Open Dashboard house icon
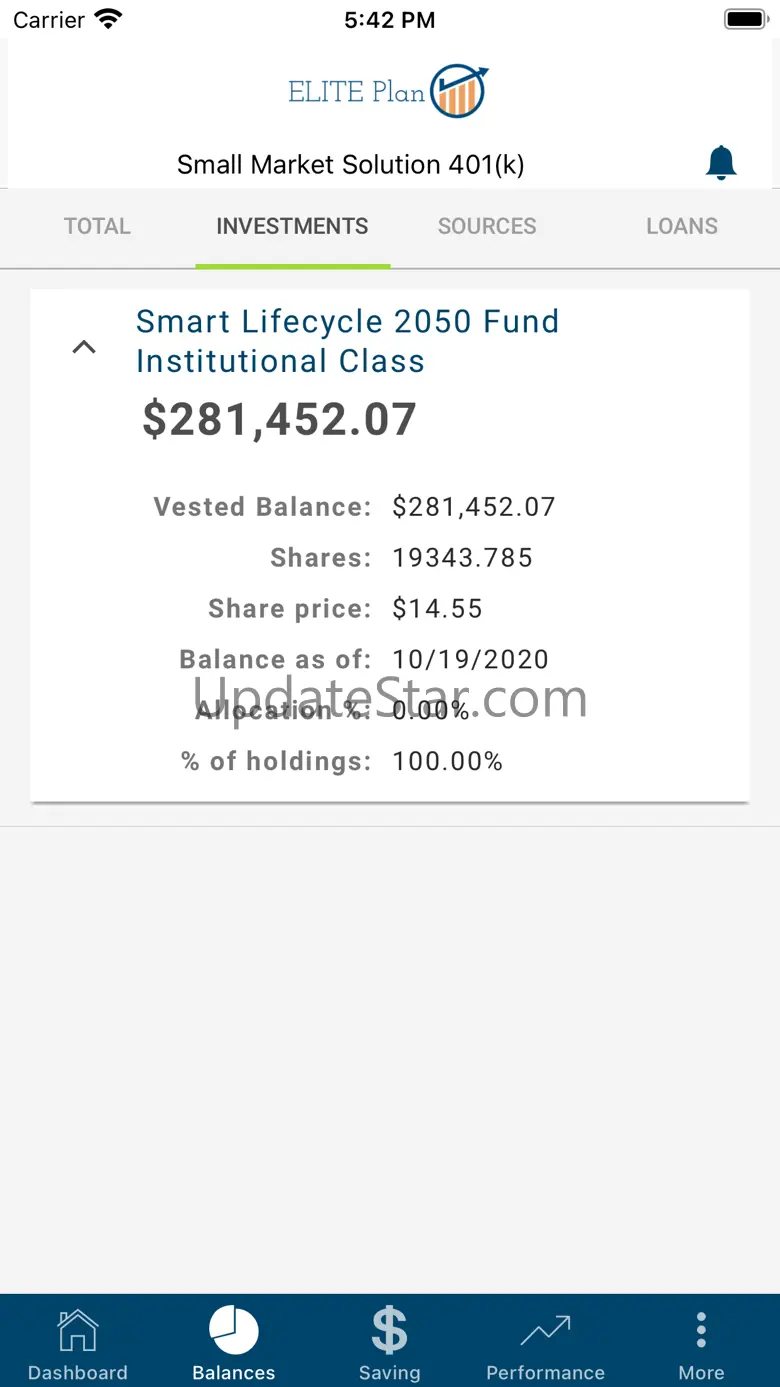 78,1331
